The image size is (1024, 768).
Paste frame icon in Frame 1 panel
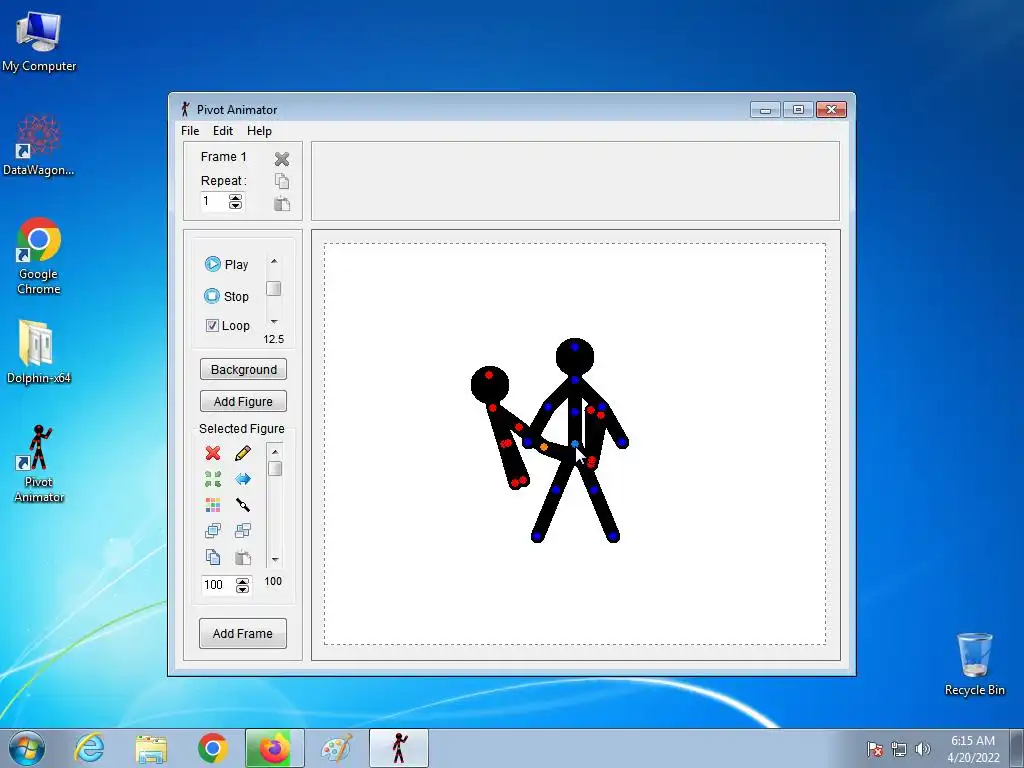pyautogui.click(x=282, y=204)
